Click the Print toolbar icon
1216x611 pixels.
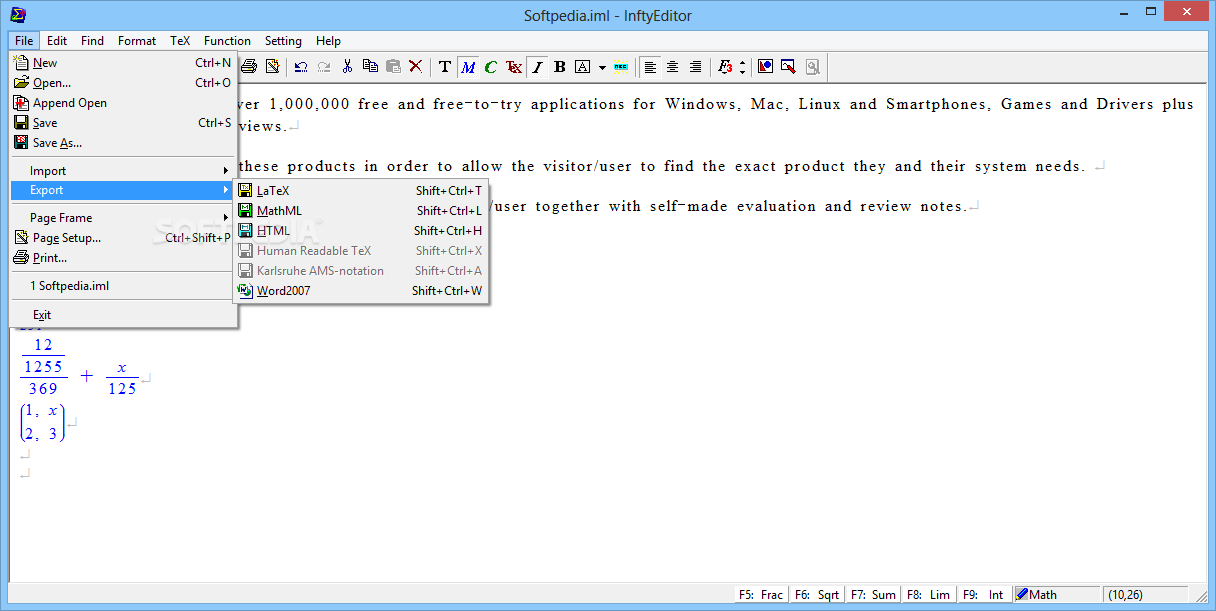click(x=249, y=67)
